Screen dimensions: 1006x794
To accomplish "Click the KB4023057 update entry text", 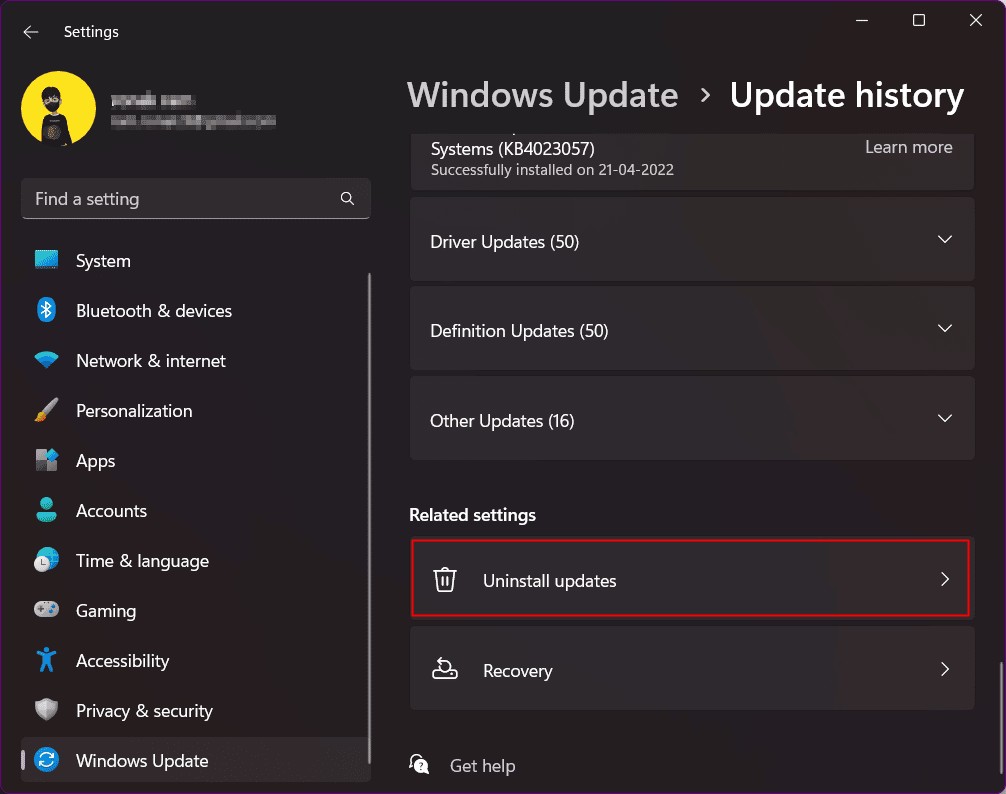I will pyautogui.click(x=513, y=149).
